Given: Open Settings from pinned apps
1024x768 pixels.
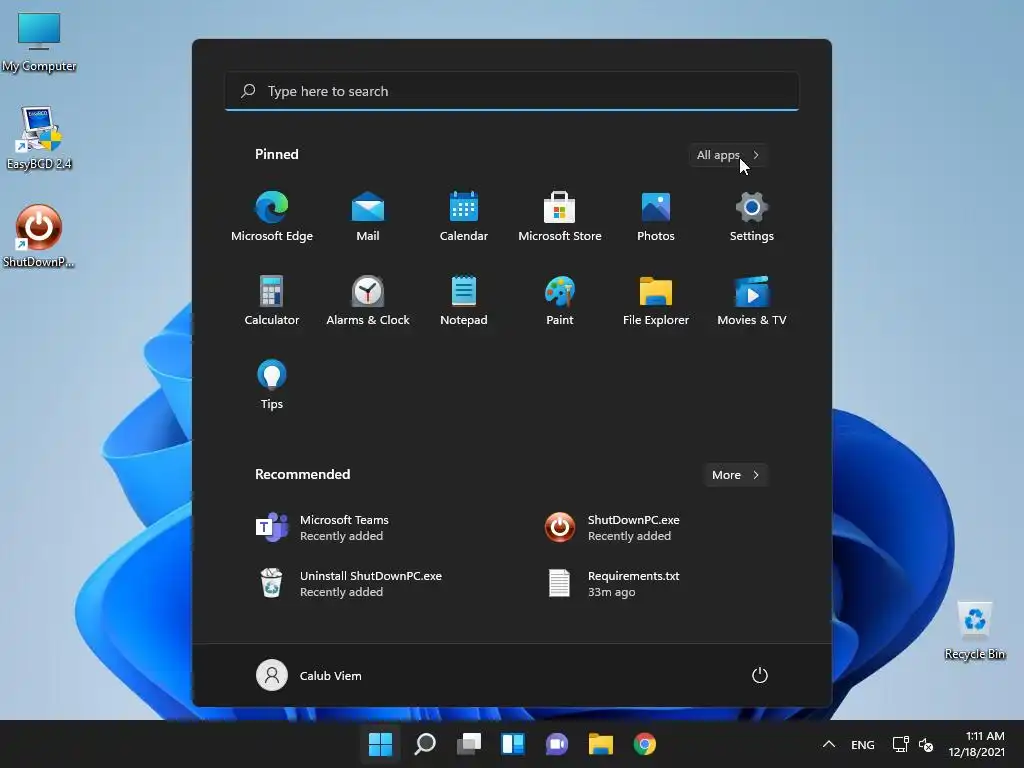Looking at the screenshot, I should [752, 217].
